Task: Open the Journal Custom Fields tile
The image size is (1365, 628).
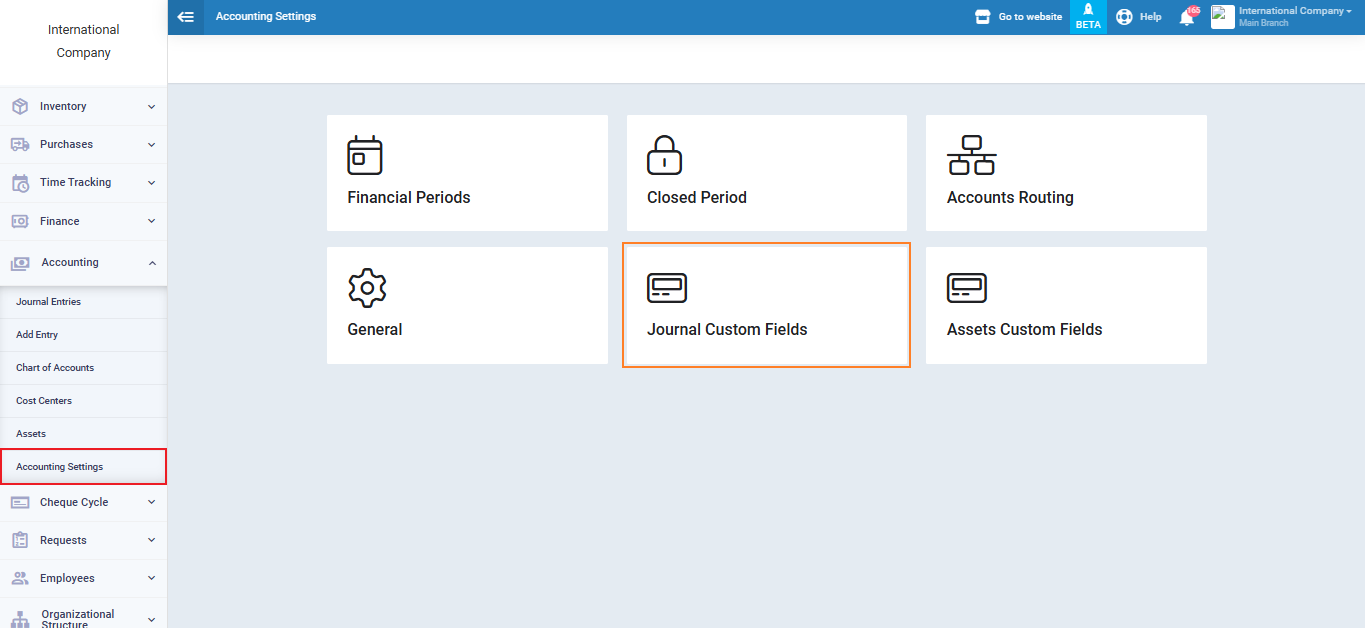Action: [766, 306]
